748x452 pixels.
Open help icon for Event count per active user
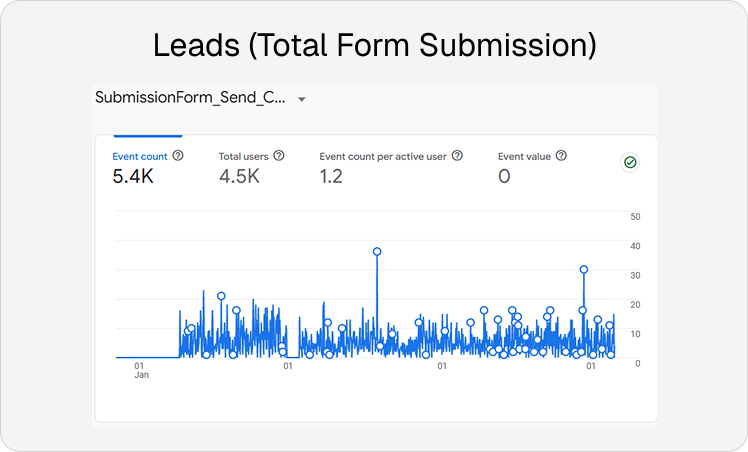coord(457,156)
